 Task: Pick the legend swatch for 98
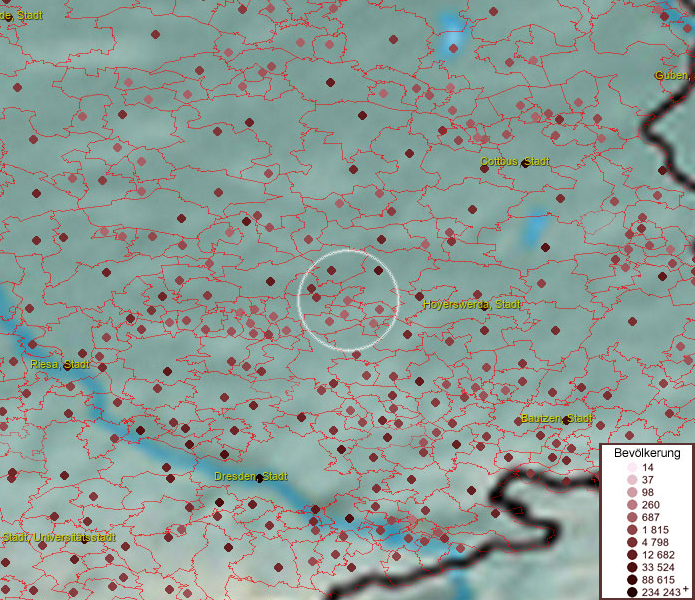pyautogui.click(x=632, y=492)
